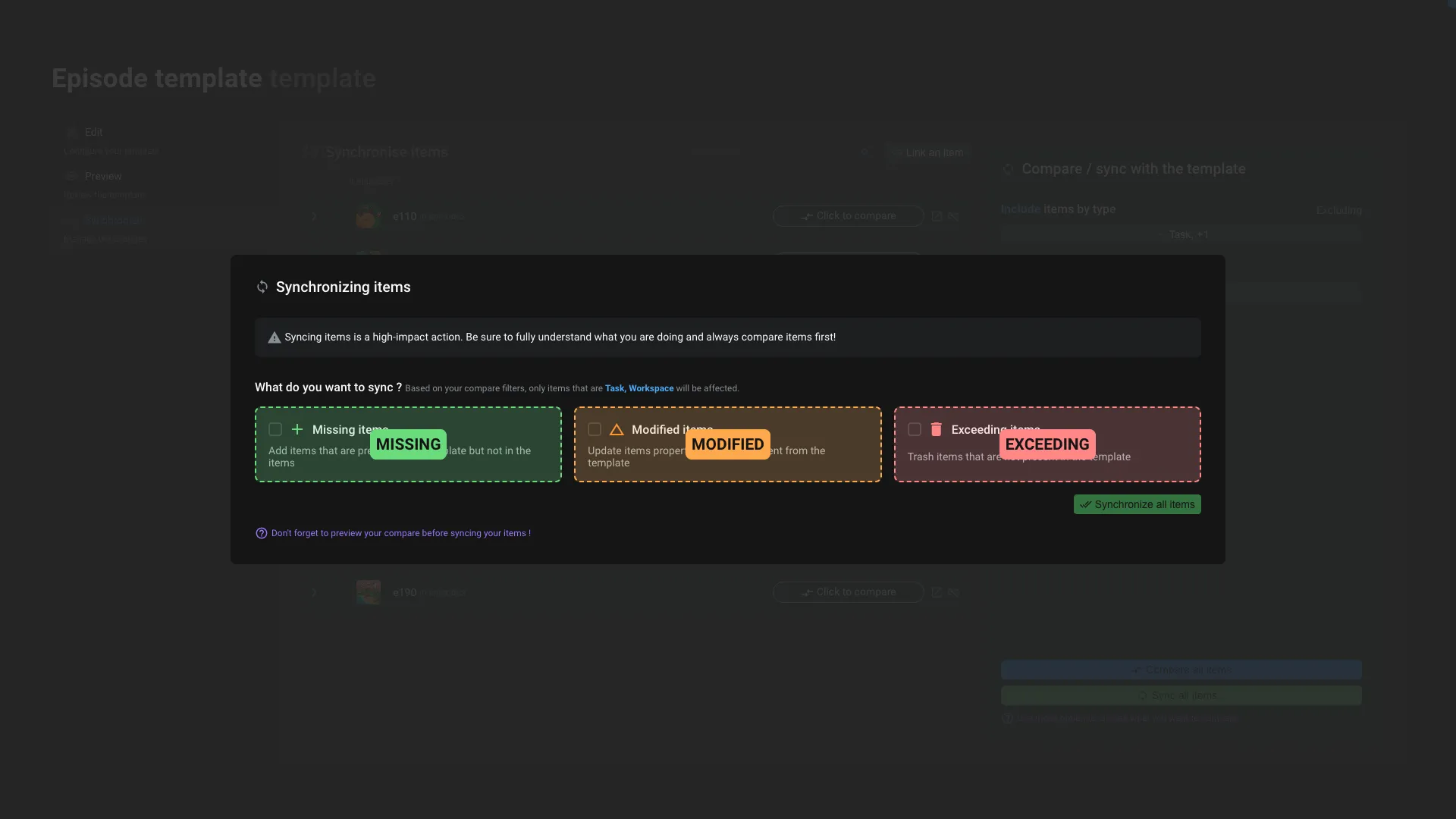The image size is (1456, 819).
Task: Click the e190 item name
Action: tap(405, 592)
